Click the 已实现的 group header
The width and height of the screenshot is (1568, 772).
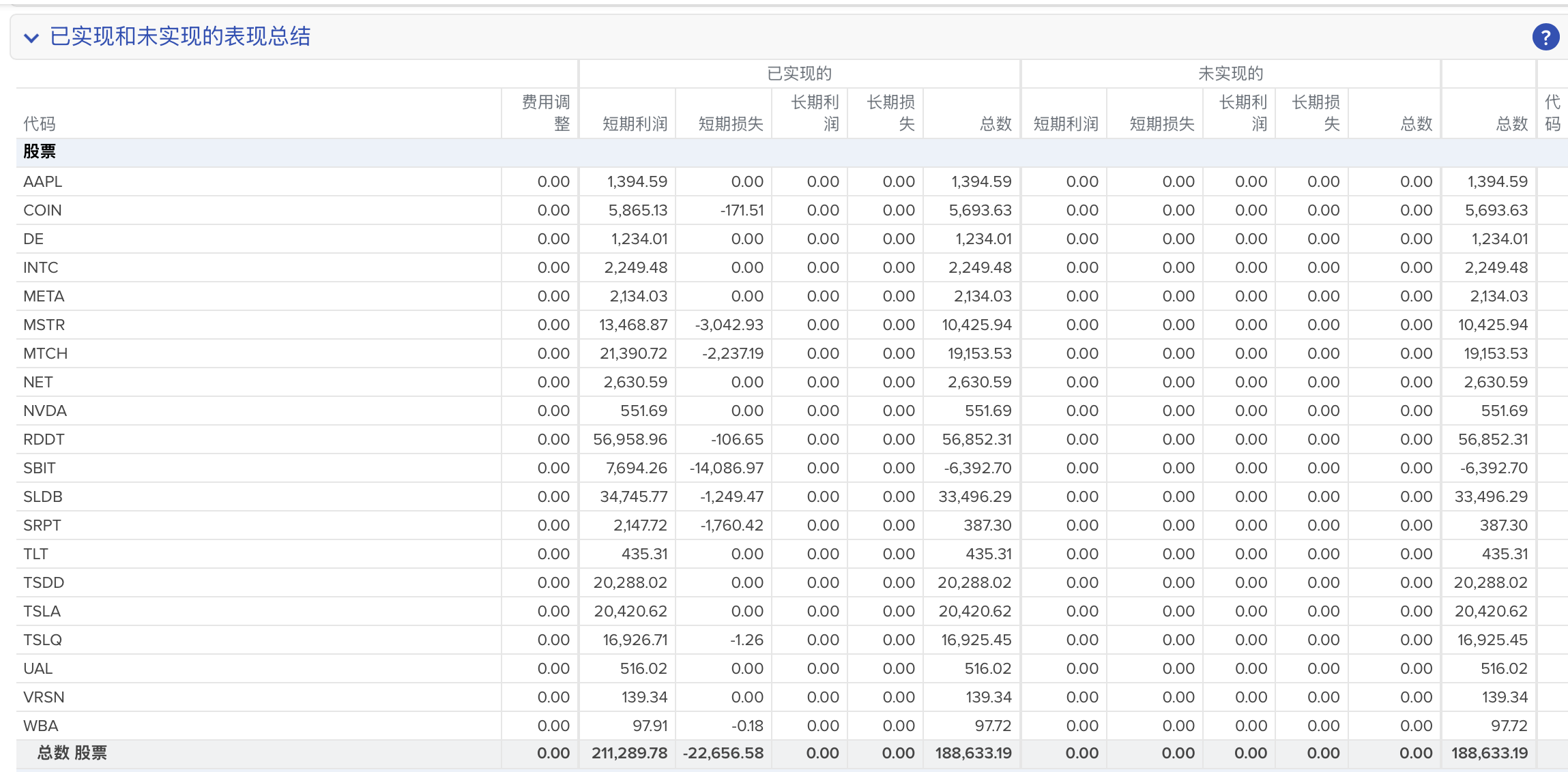(799, 74)
